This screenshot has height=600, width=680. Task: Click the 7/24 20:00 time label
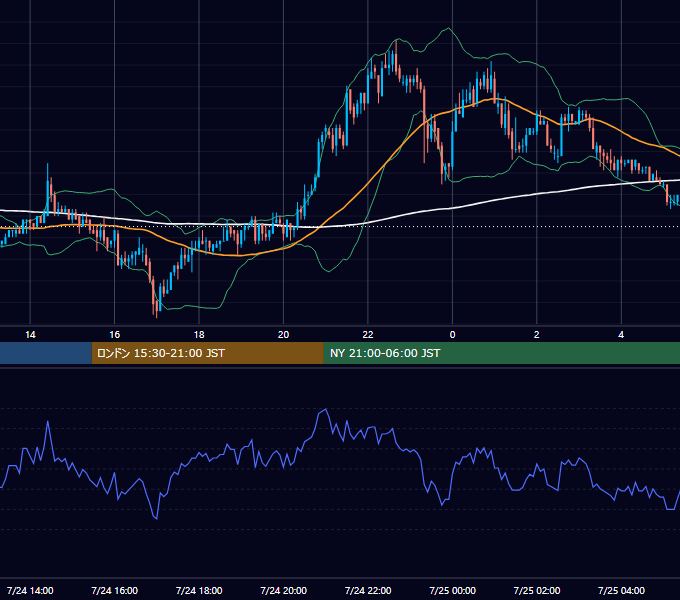(284, 590)
